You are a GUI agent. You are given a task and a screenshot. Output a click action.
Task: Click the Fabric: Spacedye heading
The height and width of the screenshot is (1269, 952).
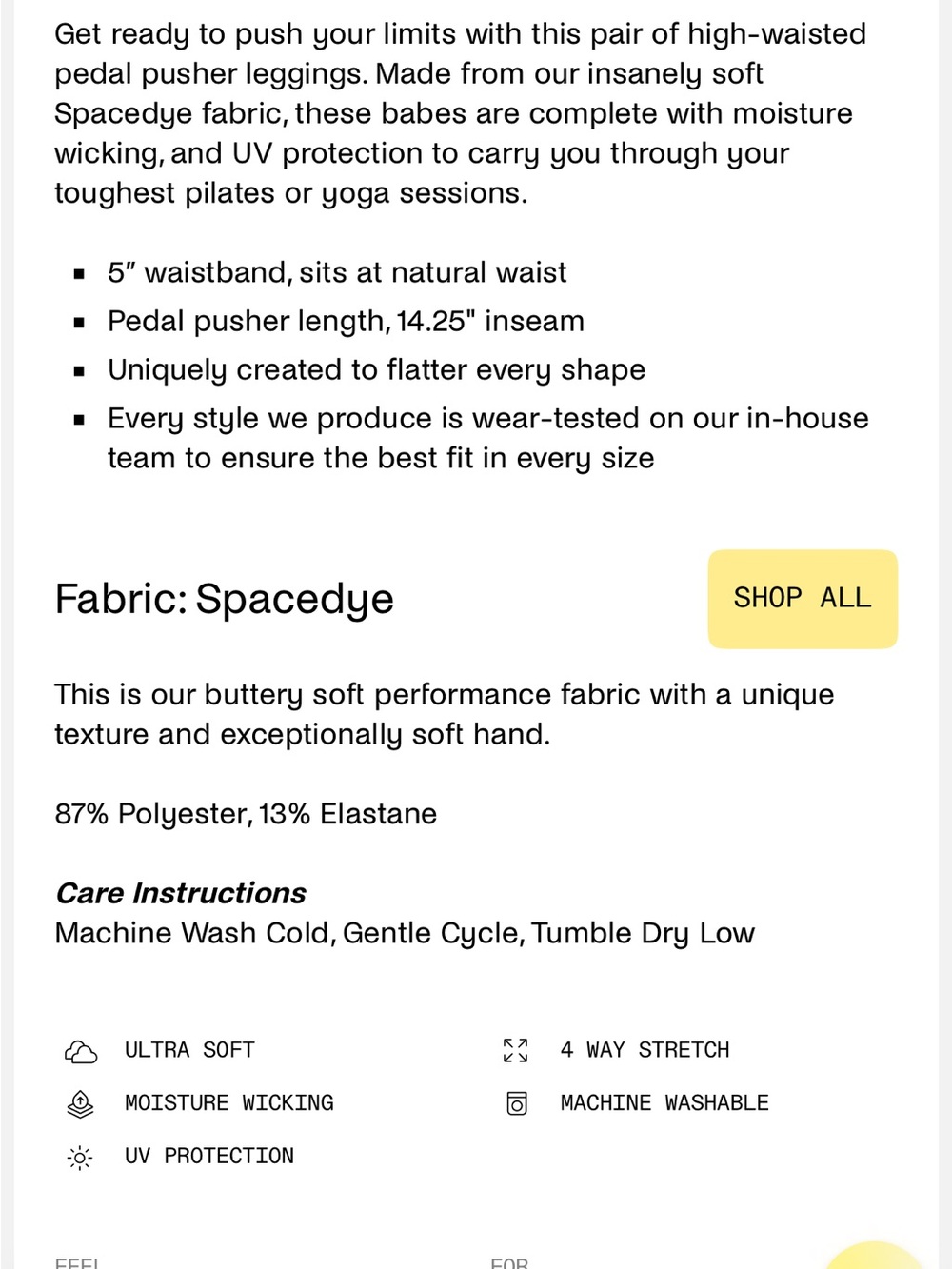pos(224,599)
